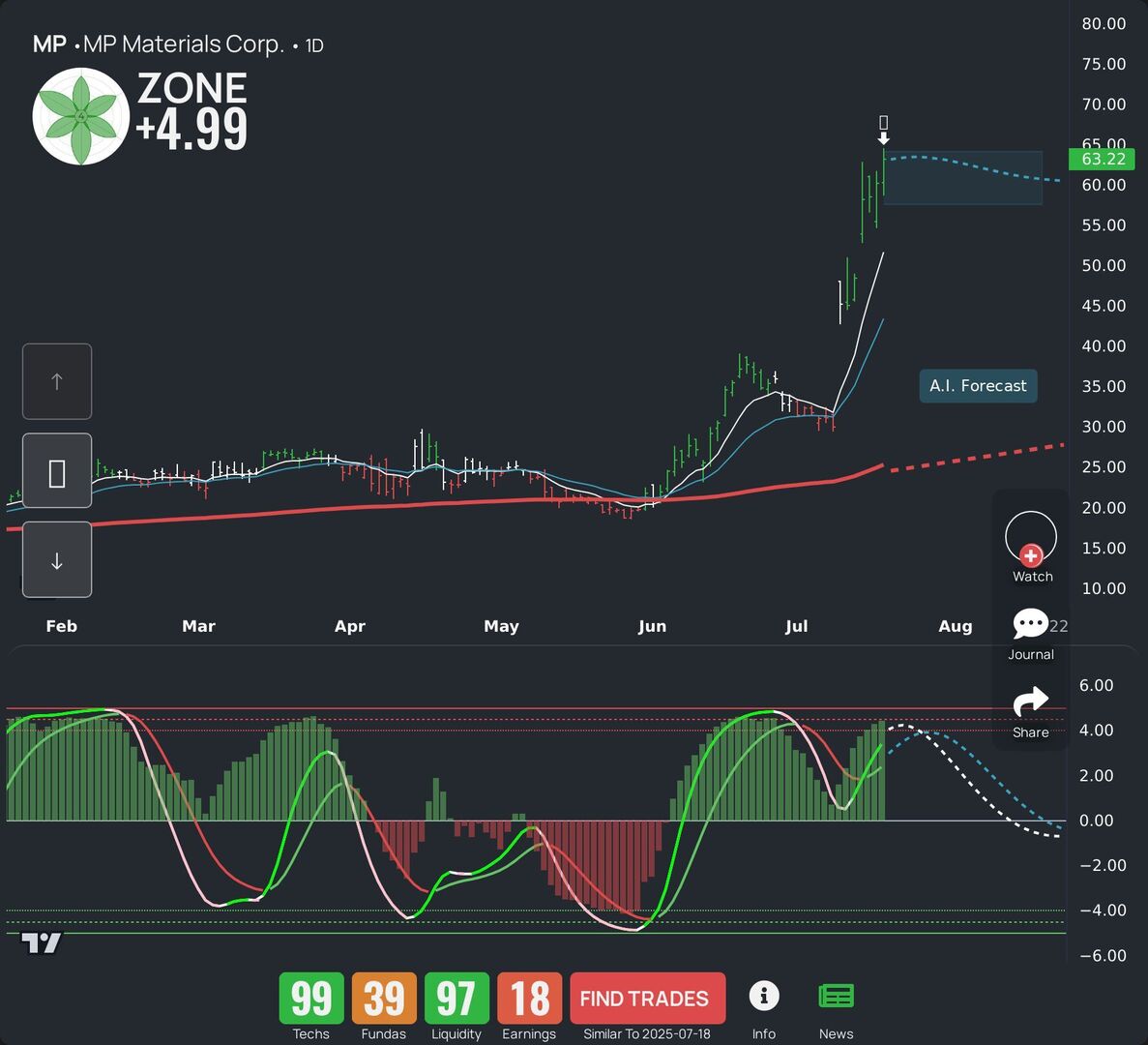The height and width of the screenshot is (1045, 1148).
Task: Click the Earnings score 18 badge
Action: click(529, 999)
